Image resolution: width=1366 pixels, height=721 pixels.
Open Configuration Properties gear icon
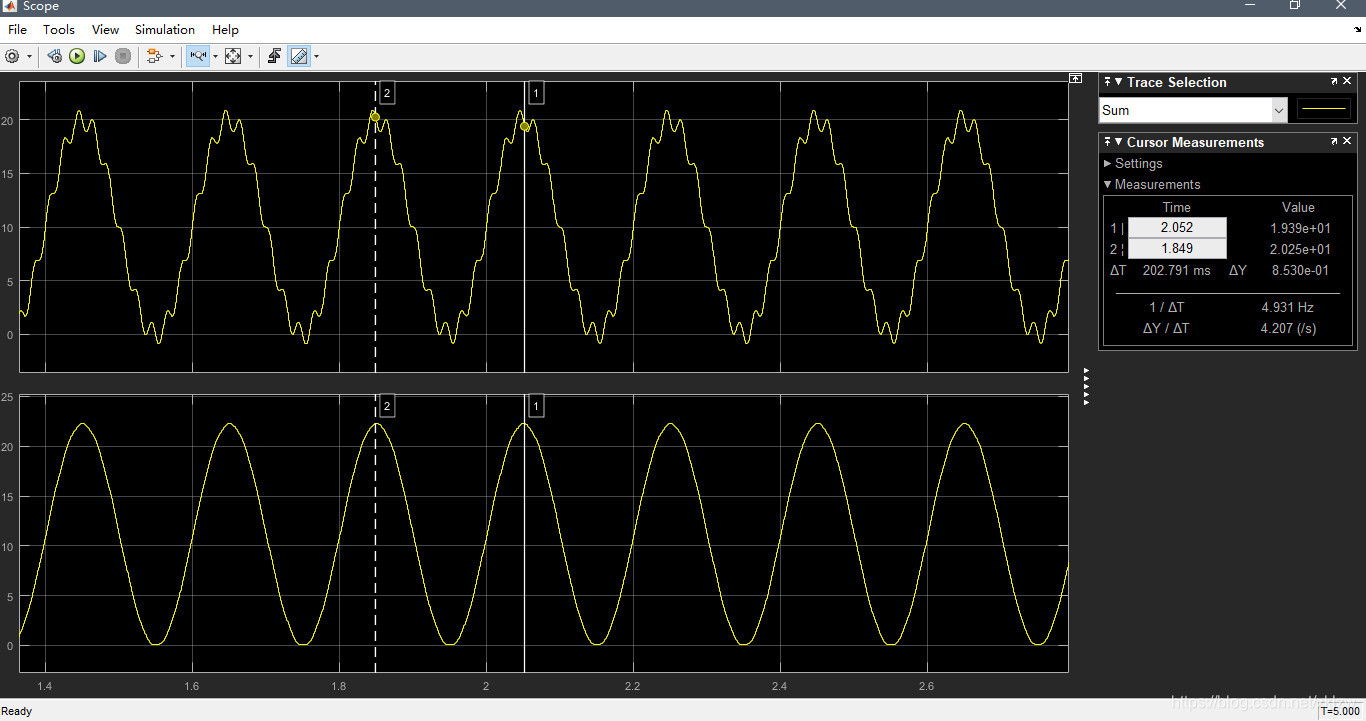pos(12,57)
